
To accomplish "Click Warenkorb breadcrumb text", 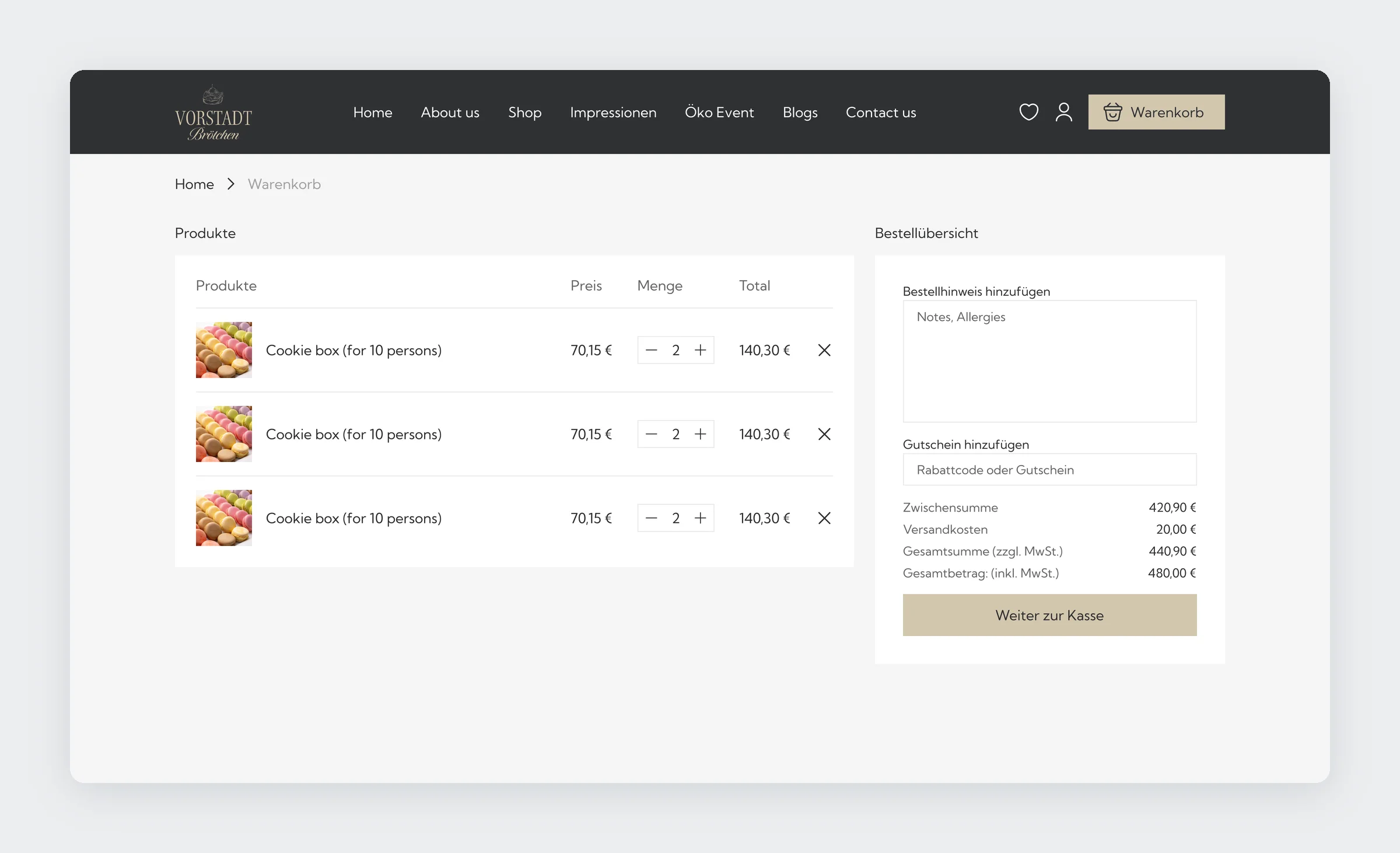I will click(284, 184).
